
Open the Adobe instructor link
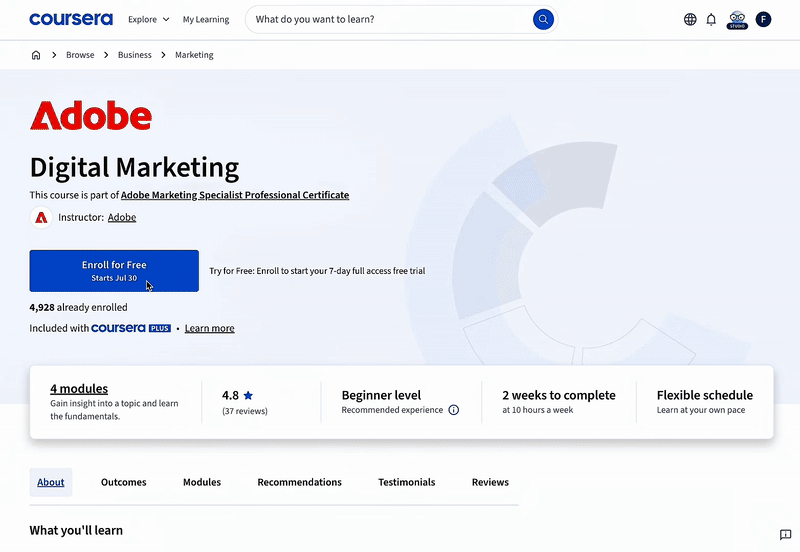122,217
